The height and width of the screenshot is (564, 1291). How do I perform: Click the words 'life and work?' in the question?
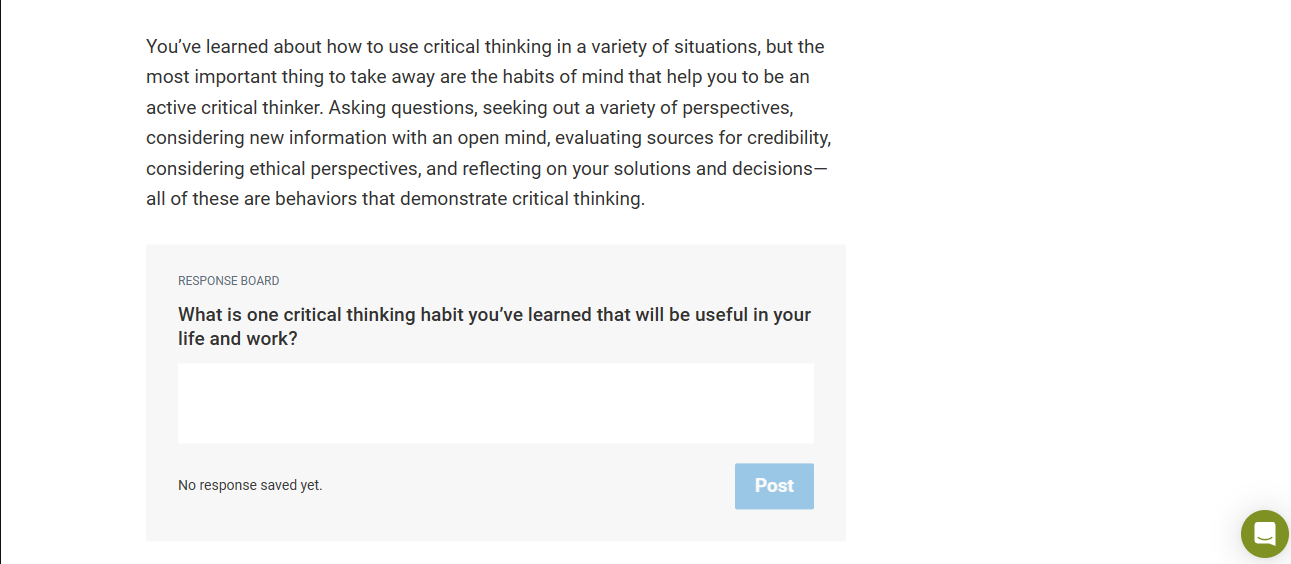(238, 339)
